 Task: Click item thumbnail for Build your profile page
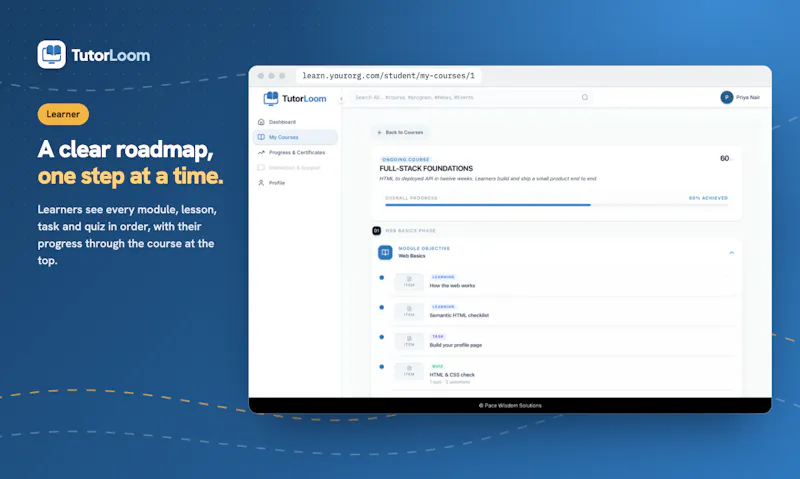pyautogui.click(x=409, y=341)
